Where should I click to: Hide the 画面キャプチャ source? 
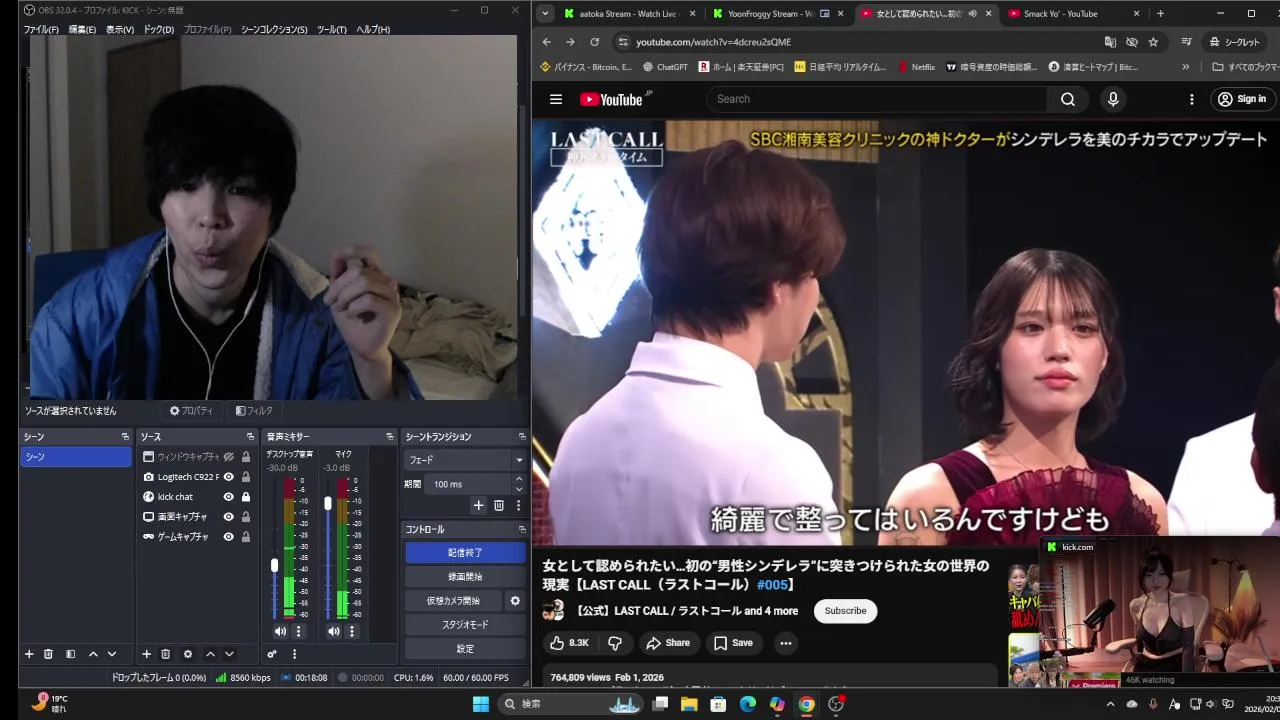click(229, 517)
